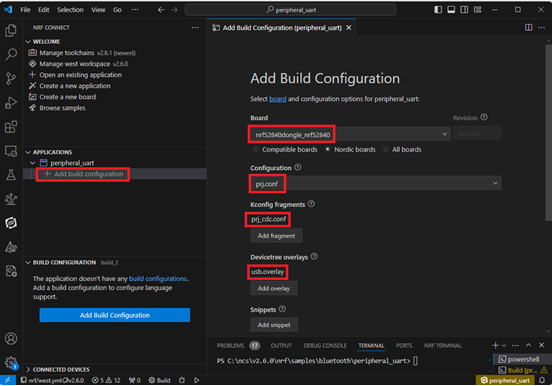
Task: Click the Revision input field
Action: pos(477,133)
